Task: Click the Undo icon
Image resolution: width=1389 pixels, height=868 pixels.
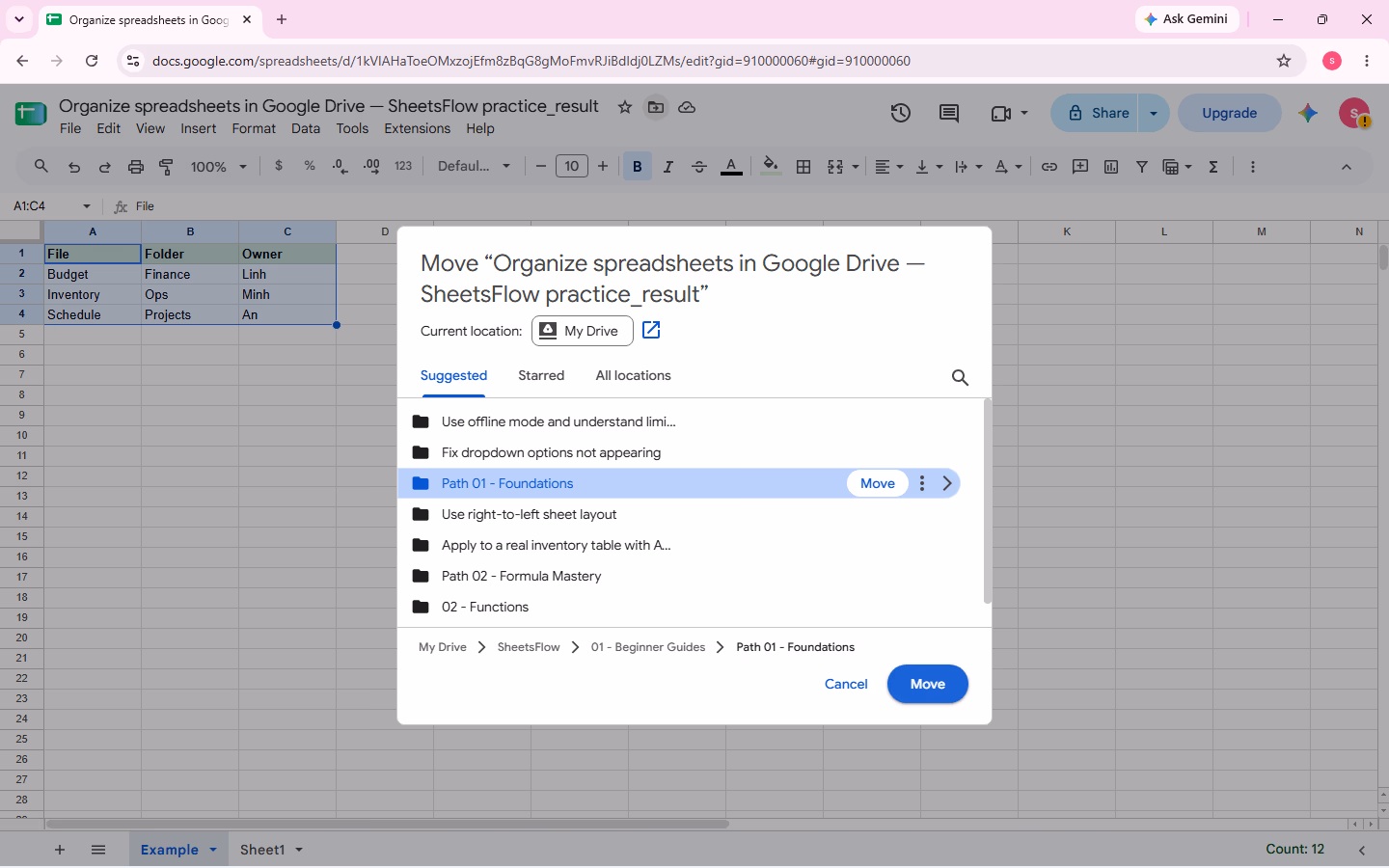Action: pos(74,167)
